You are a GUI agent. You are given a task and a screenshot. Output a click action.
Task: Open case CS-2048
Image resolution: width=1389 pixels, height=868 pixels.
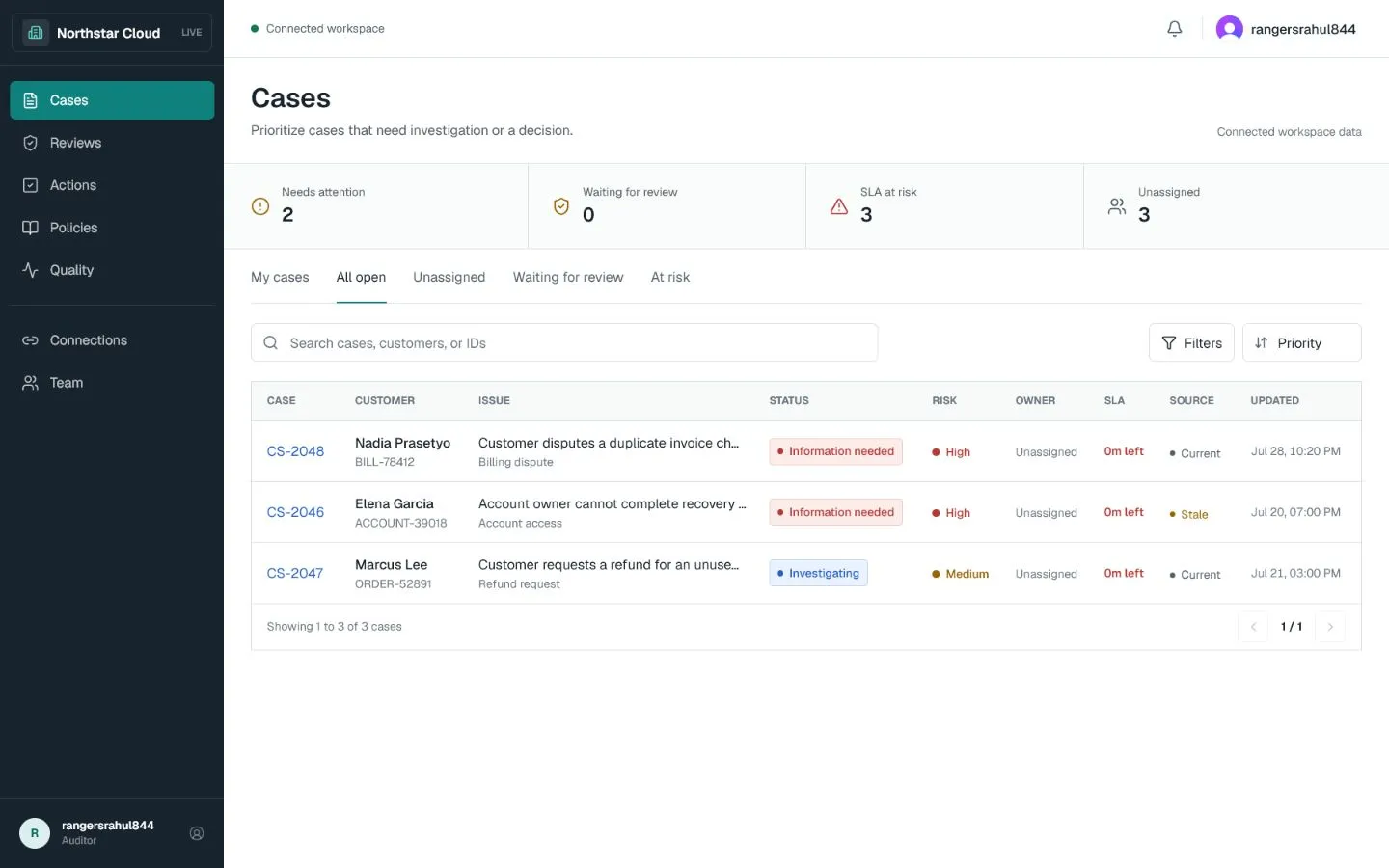295,451
